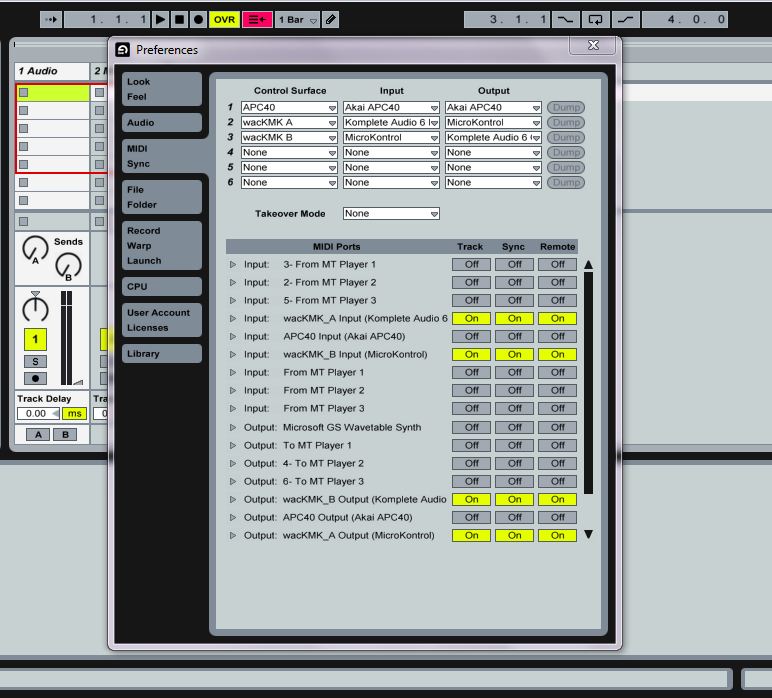Open Input dropdown showing Akai APC40

(391, 107)
